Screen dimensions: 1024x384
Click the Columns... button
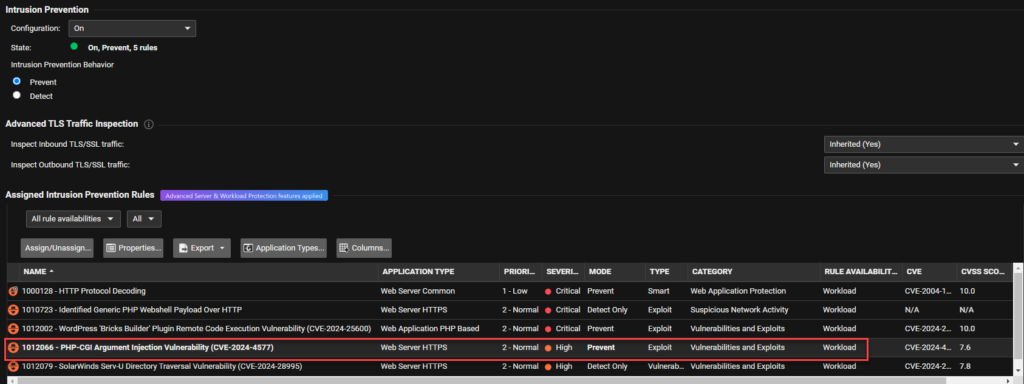pos(364,248)
